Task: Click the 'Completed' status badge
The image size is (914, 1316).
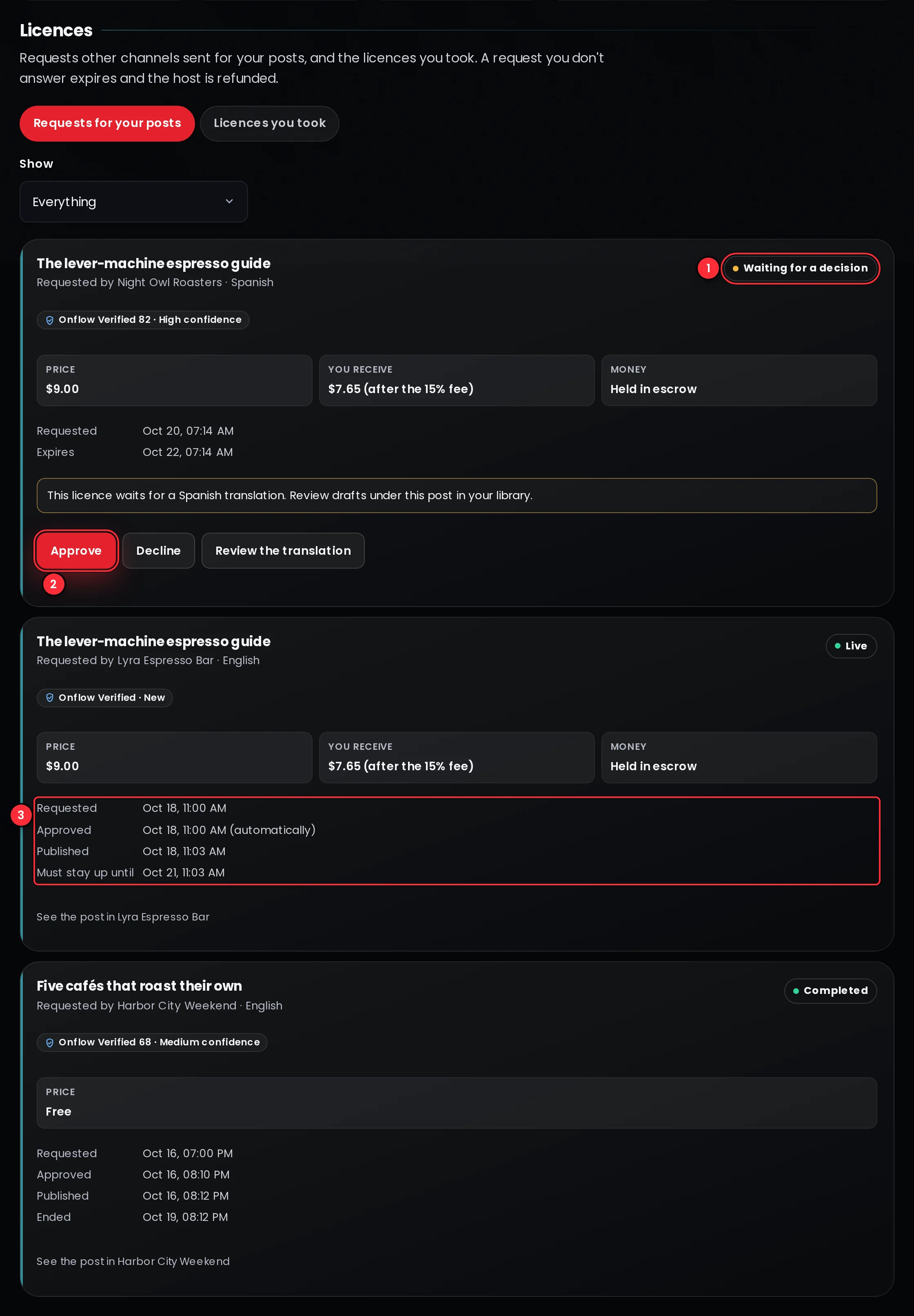Action: [830, 991]
